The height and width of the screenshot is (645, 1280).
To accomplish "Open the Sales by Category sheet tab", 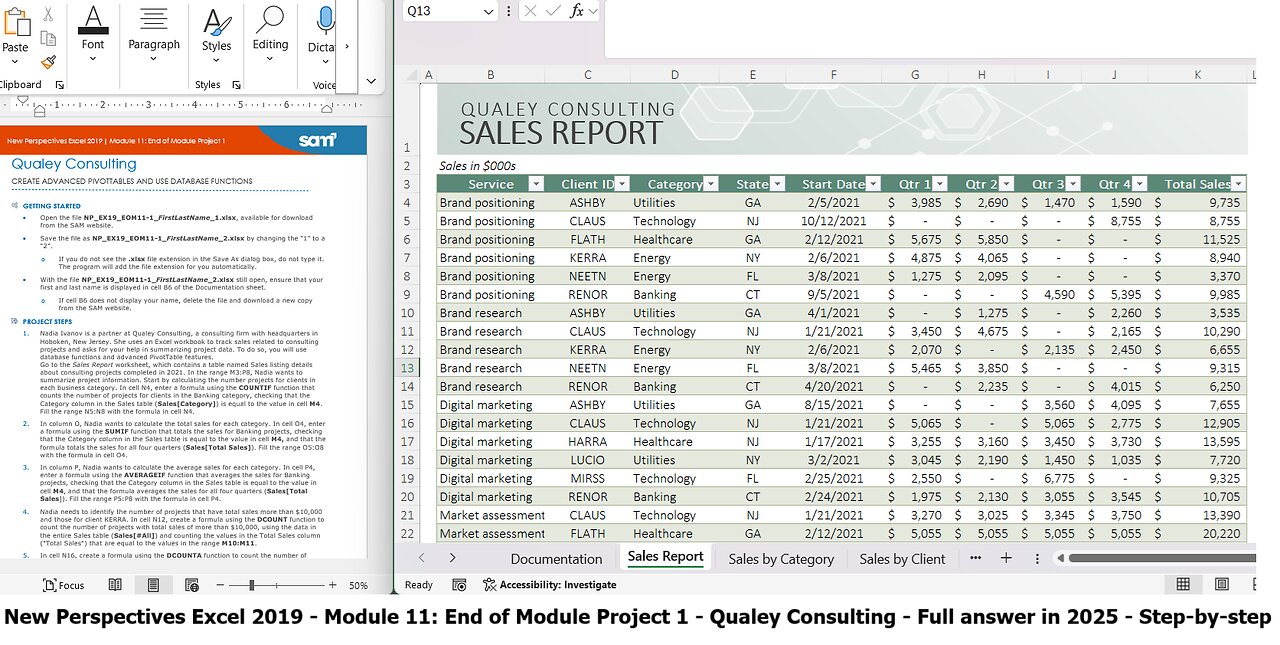I will point(781,559).
